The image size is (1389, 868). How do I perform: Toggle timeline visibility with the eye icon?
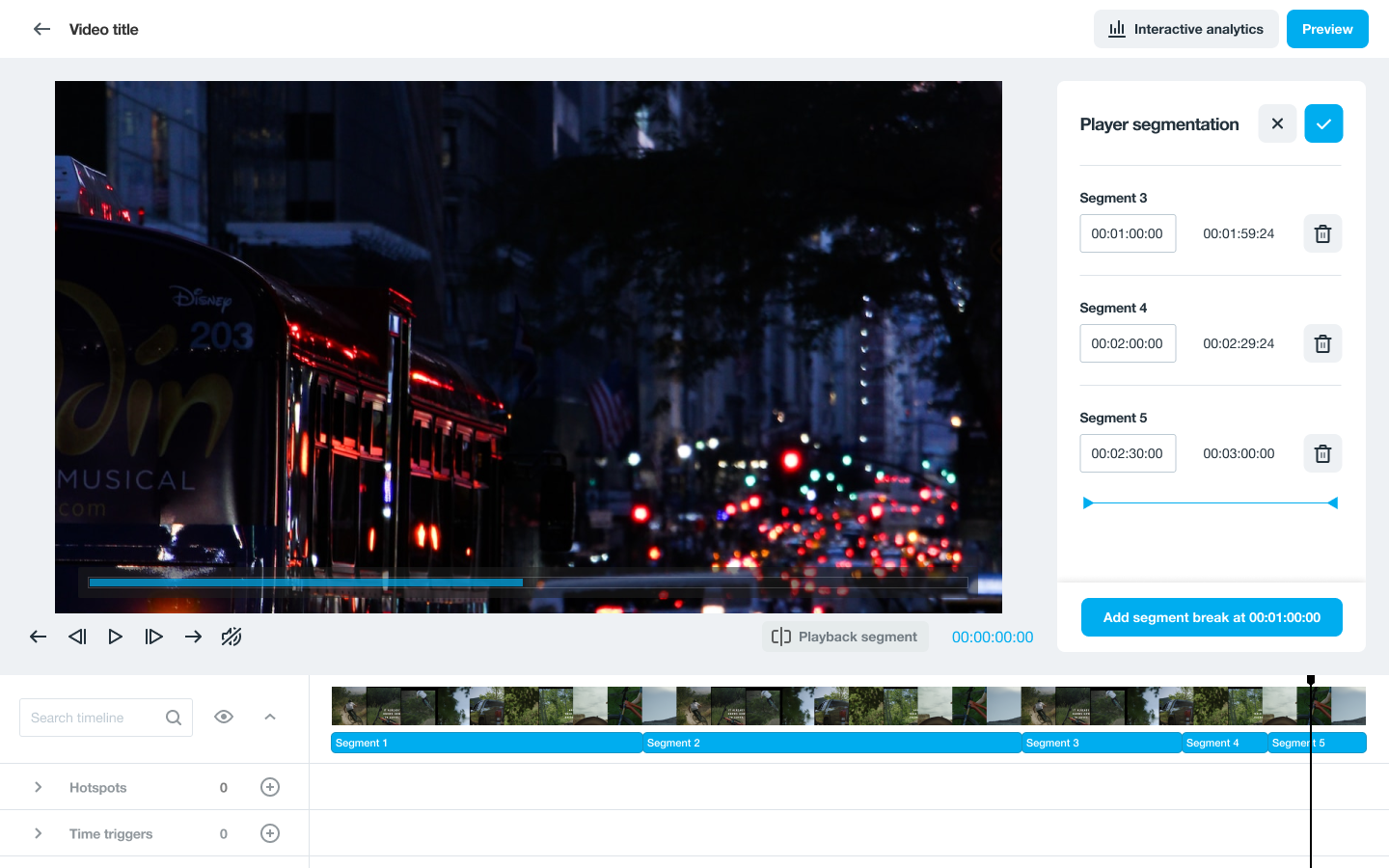point(224,717)
